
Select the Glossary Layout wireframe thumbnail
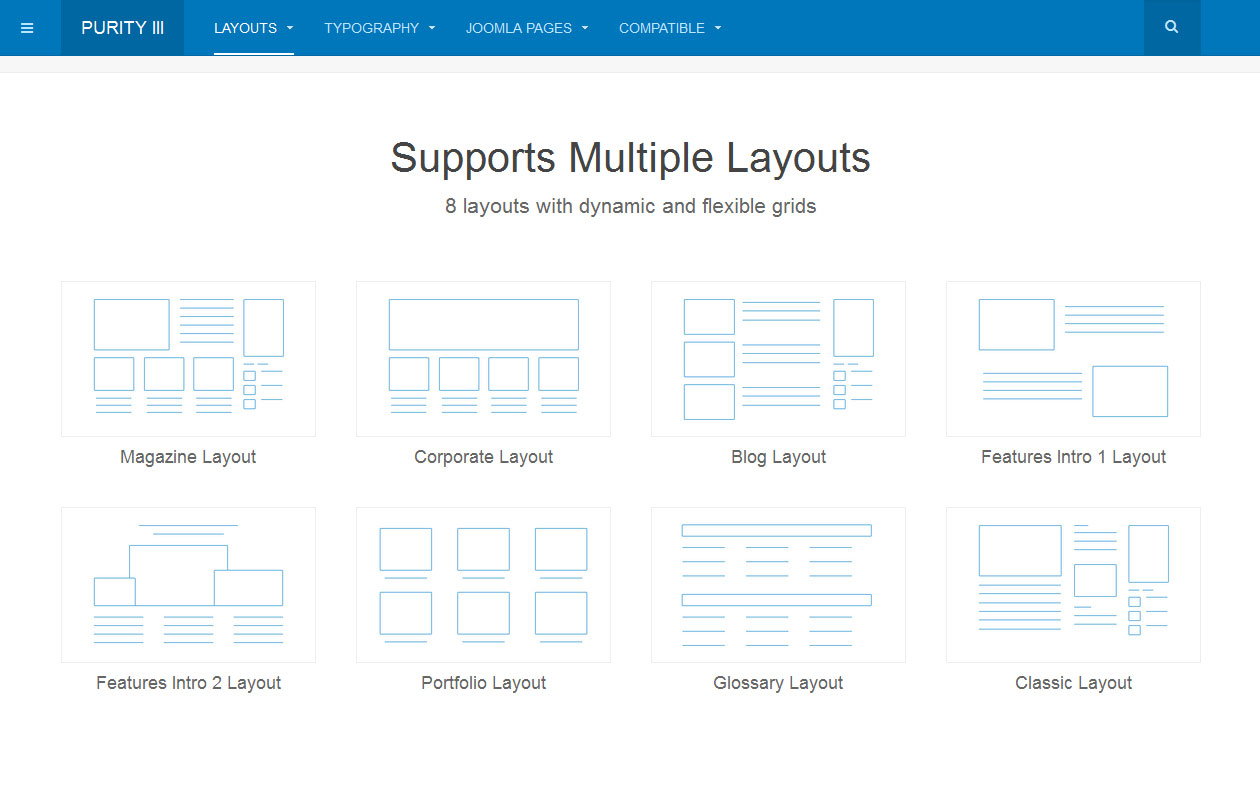point(778,584)
